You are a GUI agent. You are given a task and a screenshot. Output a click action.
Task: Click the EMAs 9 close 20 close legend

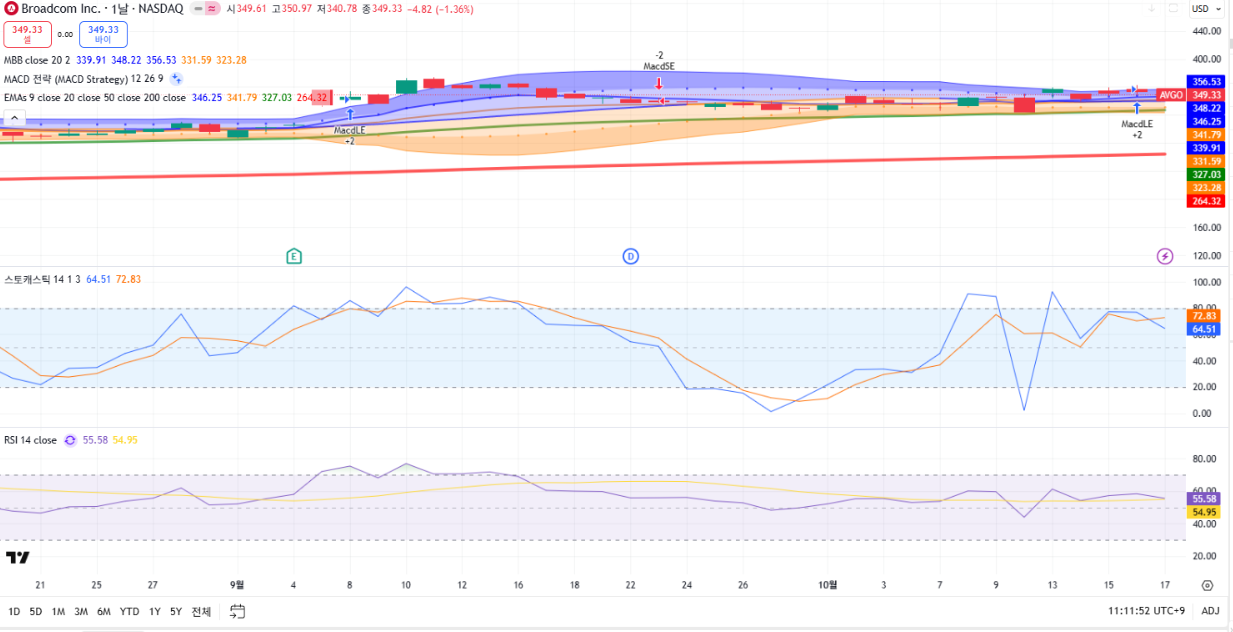(95, 98)
